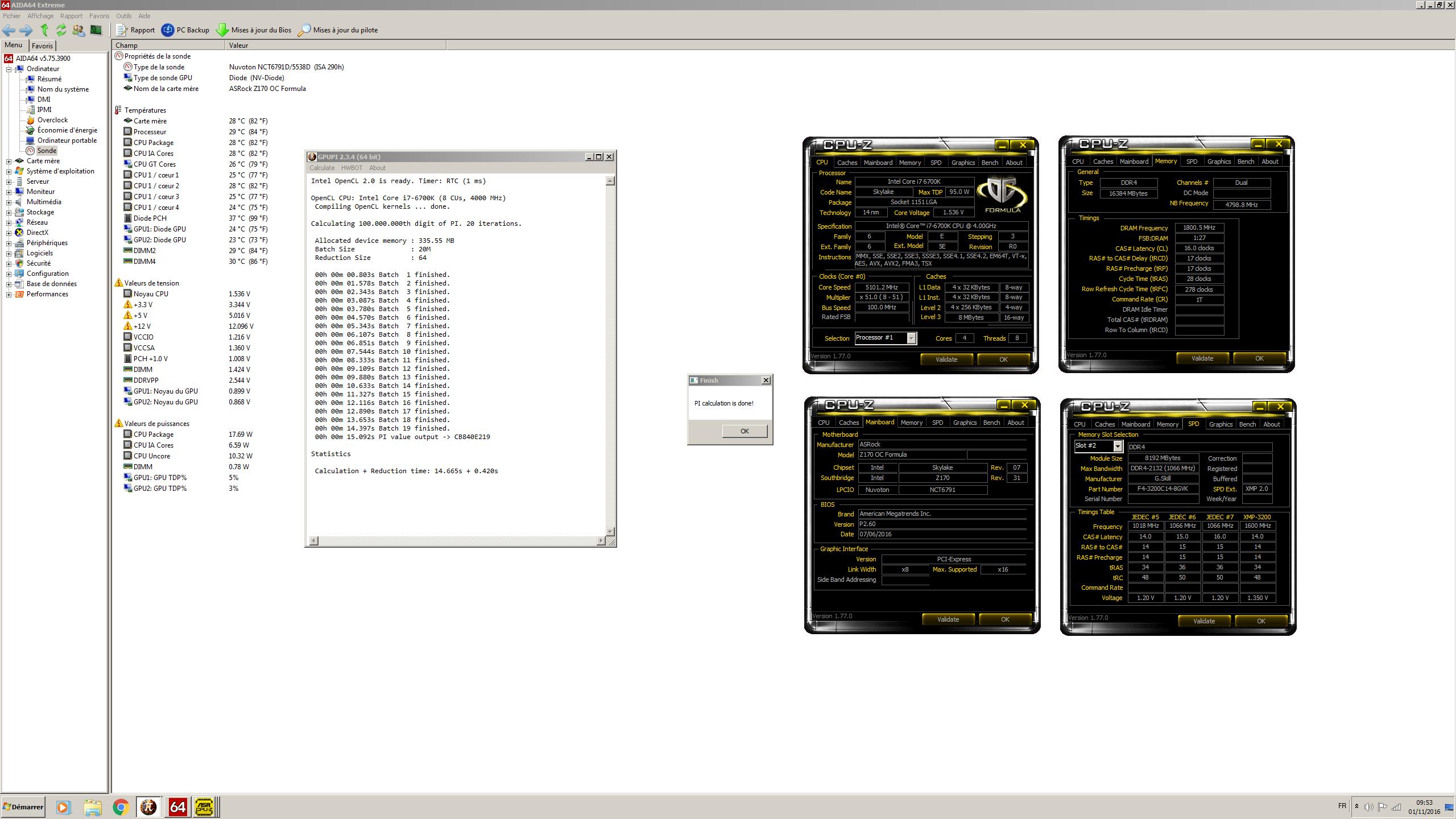Click the volume icon in system tray
Image resolution: width=1456 pixels, height=819 pixels.
click(1368, 806)
